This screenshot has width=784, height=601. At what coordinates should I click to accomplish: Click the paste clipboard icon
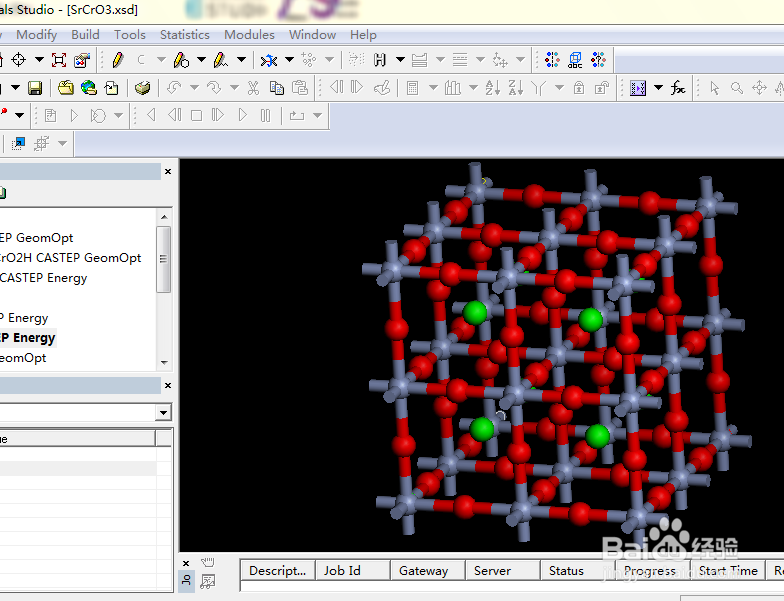point(300,88)
